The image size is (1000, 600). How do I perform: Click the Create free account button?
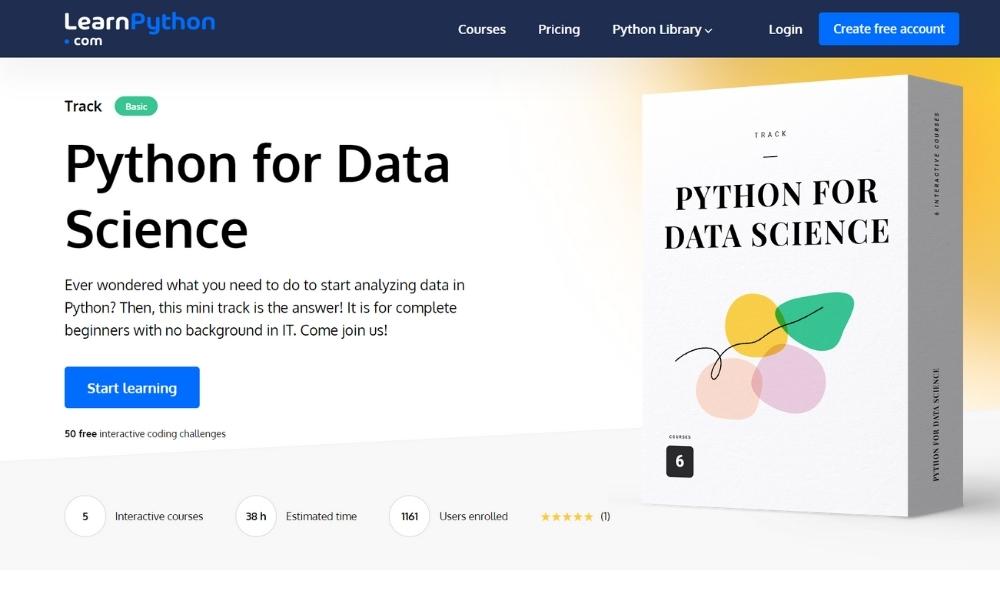click(x=888, y=29)
